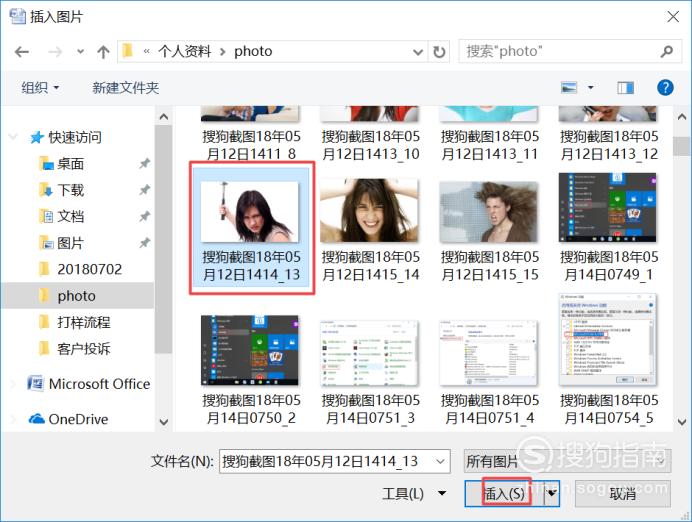Expand the Microsoft Office tree node
Image resolution: width=692 pixels, height=522 pixels.
pos(14,384)
